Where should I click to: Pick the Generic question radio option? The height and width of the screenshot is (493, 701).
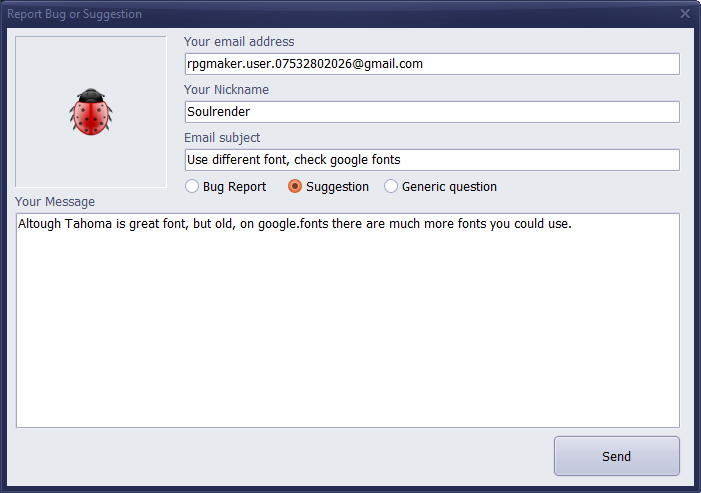coord(391,187)
